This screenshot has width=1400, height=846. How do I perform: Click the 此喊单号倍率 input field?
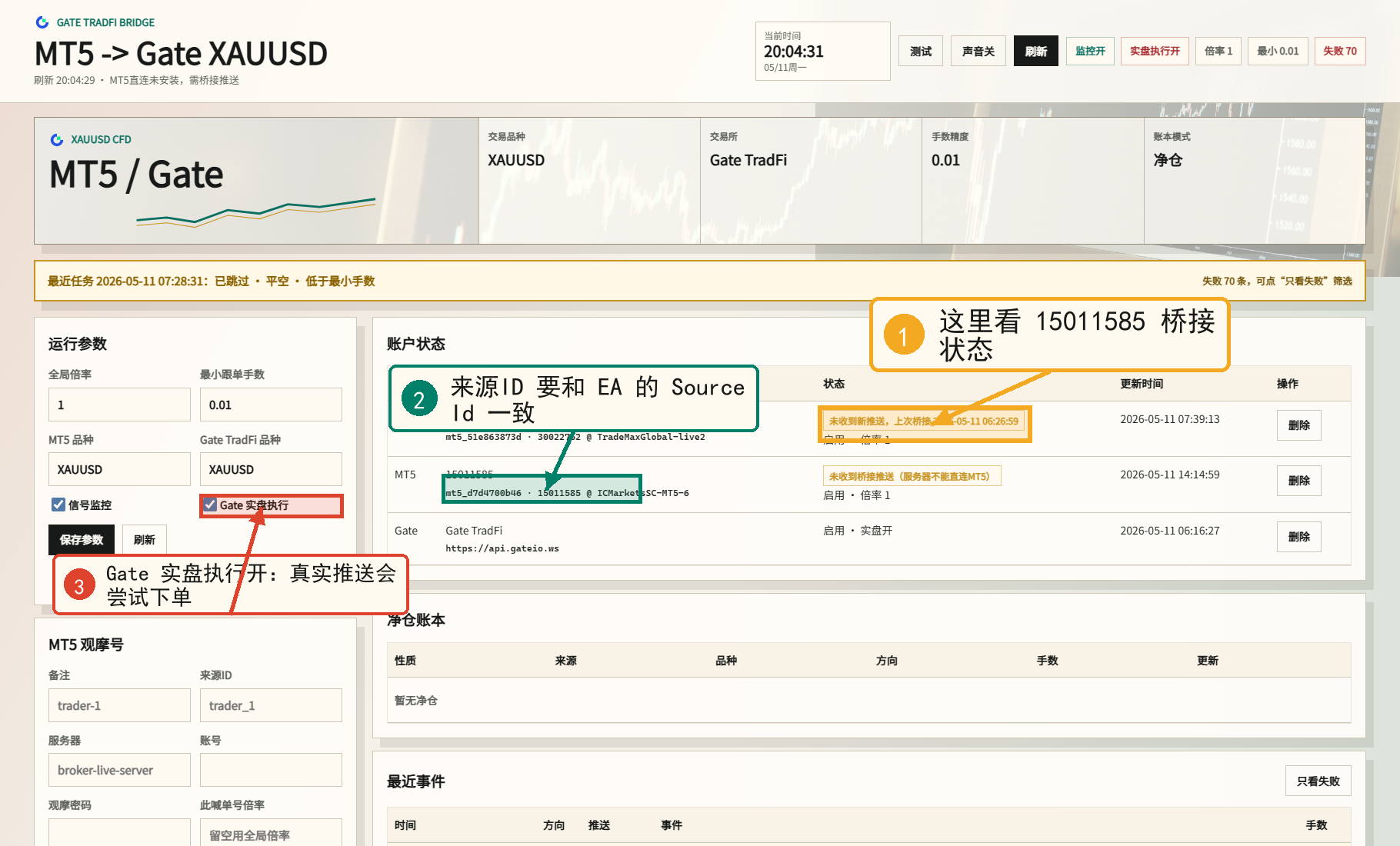coord(271,834)
